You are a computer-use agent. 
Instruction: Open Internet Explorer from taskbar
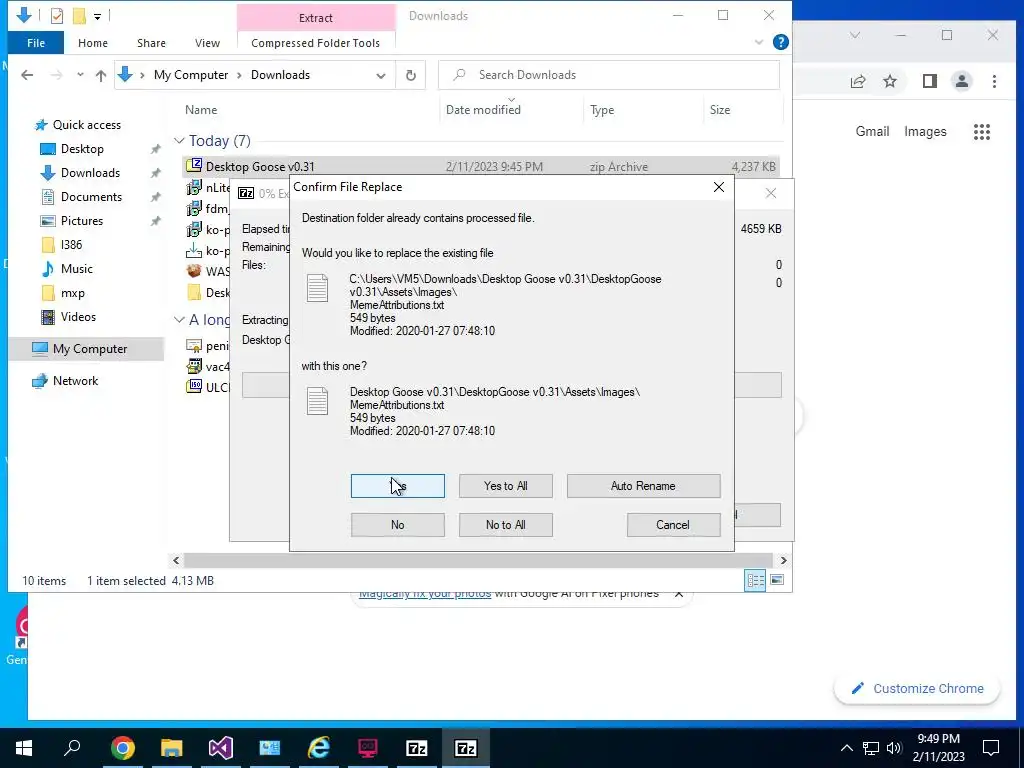(319, 748)
